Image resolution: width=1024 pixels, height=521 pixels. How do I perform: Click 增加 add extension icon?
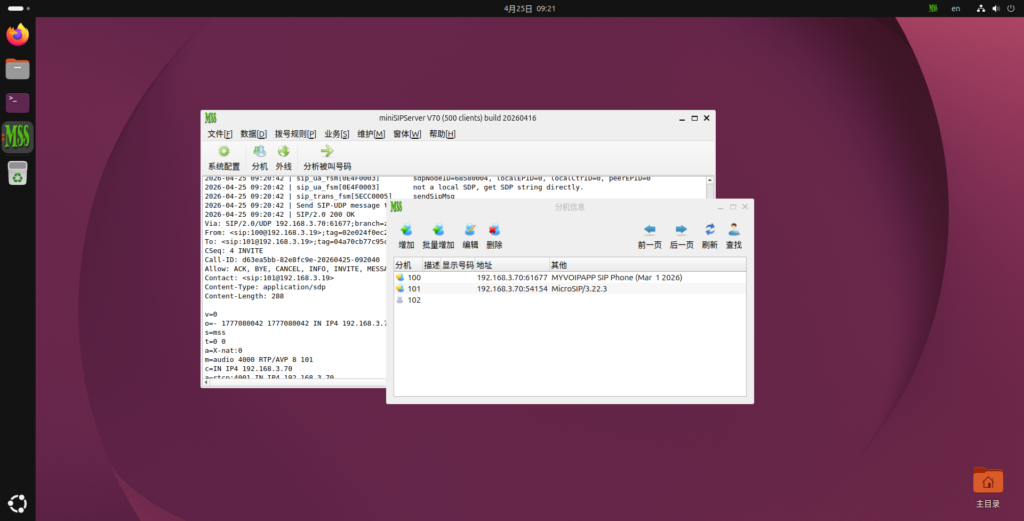[406, 236]
